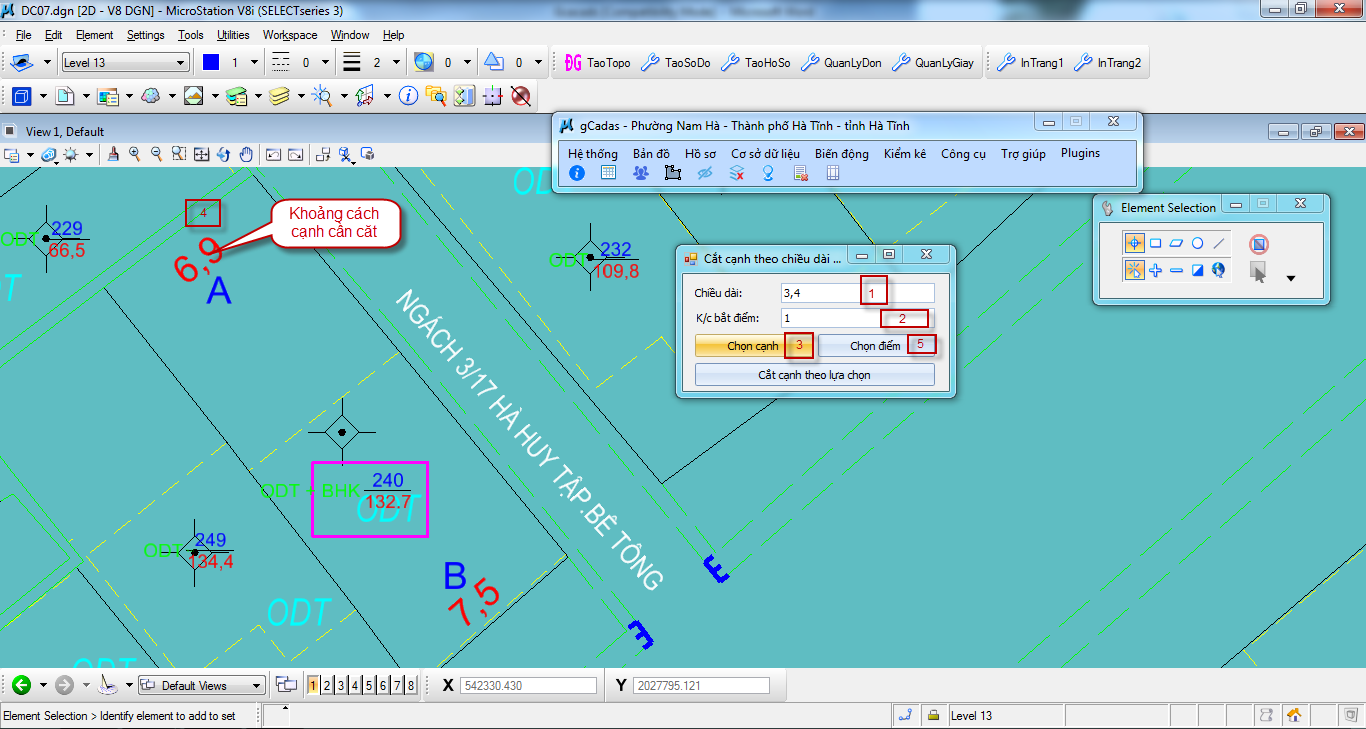Toggle view number 3 button

tap(341, 685)
